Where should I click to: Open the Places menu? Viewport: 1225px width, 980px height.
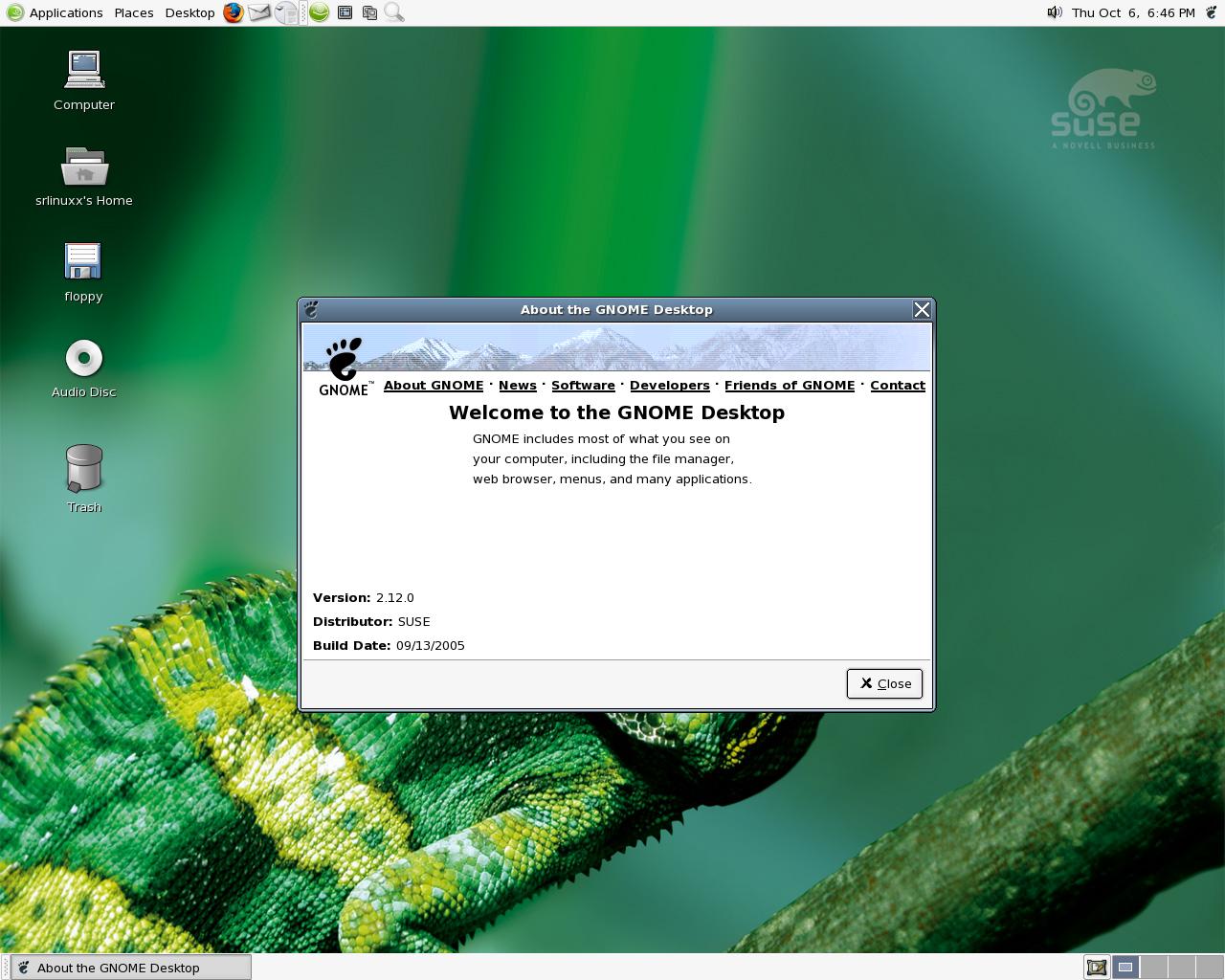coord(134,12)
